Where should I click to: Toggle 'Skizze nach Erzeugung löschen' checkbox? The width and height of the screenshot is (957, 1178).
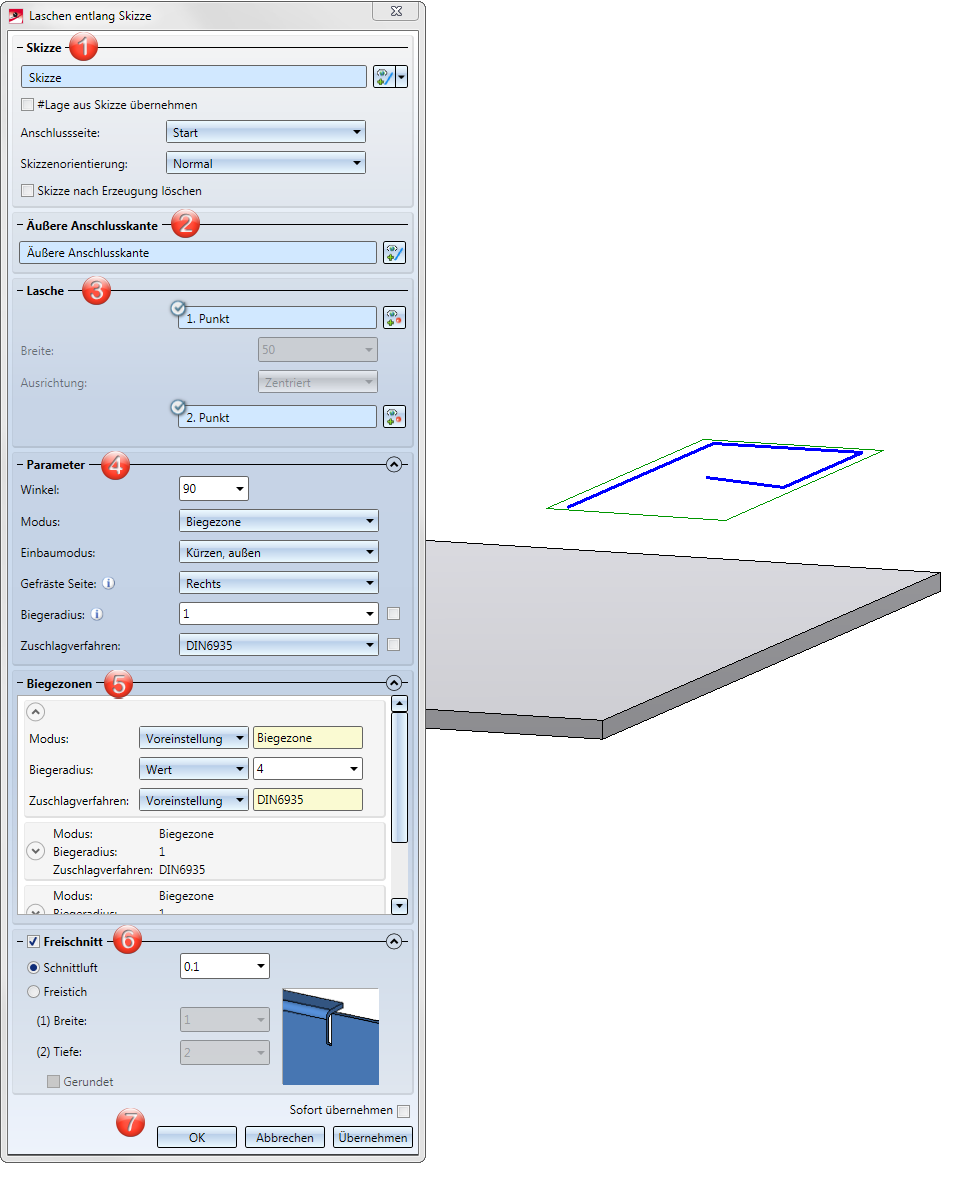coord(28,190)
